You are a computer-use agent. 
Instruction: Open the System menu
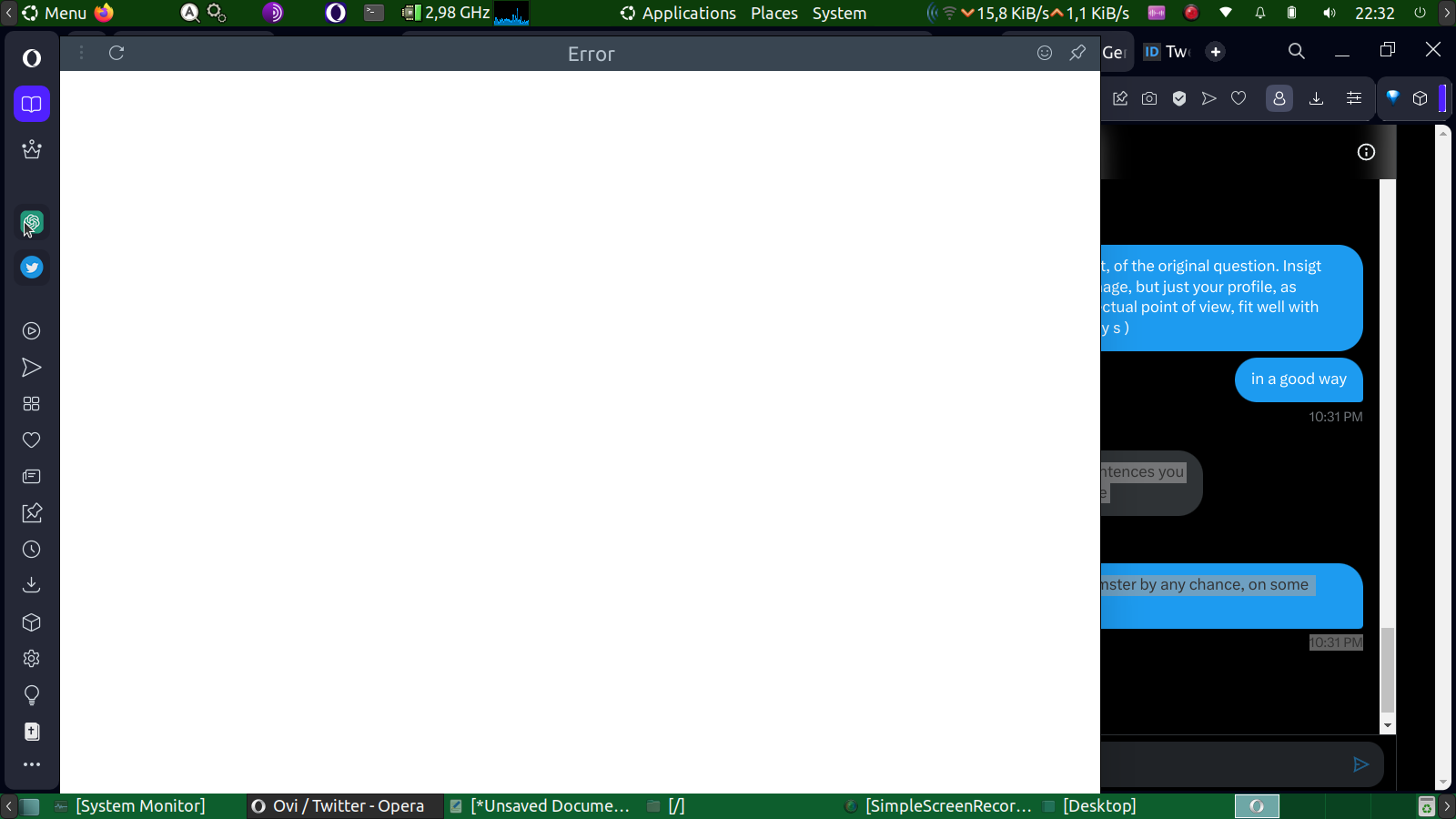click(x=839, y=13)
